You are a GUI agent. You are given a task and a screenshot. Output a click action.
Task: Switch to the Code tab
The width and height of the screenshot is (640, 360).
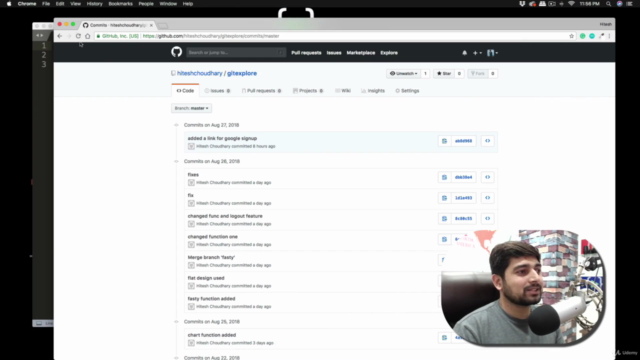pyautogui.click(x=185, y=91)
